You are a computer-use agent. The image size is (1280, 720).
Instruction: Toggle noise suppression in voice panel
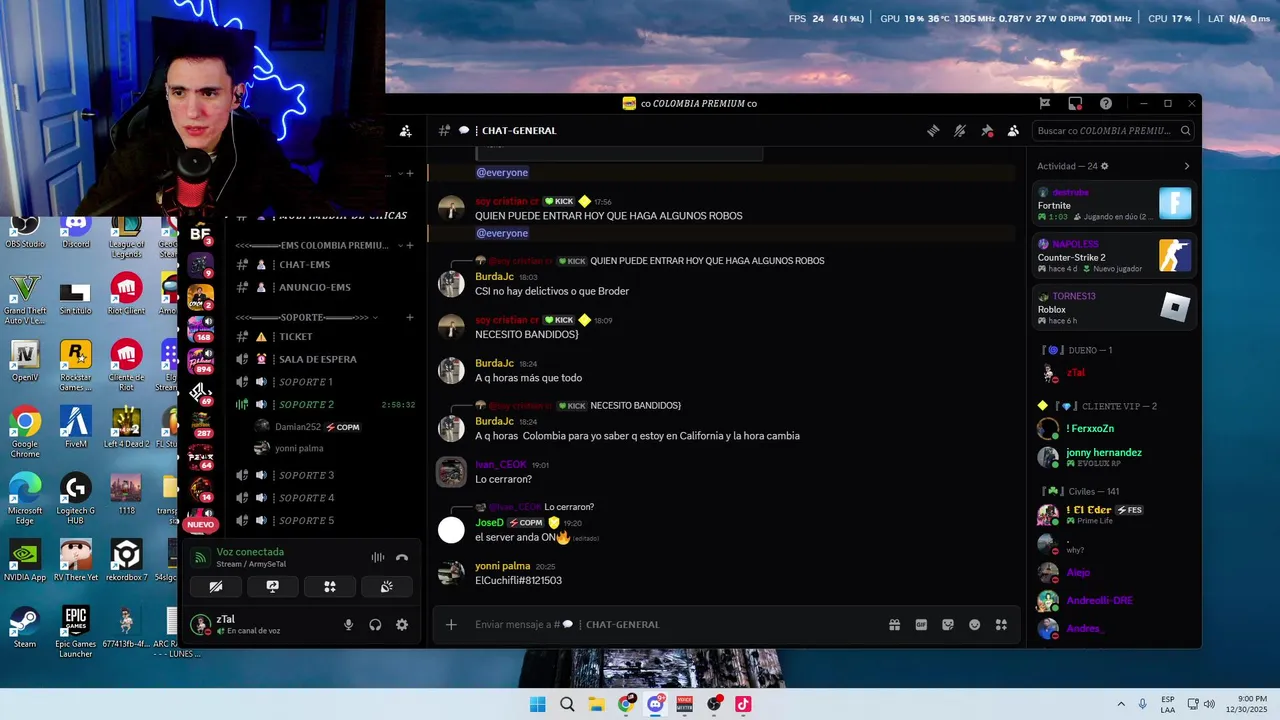(378, 558)
